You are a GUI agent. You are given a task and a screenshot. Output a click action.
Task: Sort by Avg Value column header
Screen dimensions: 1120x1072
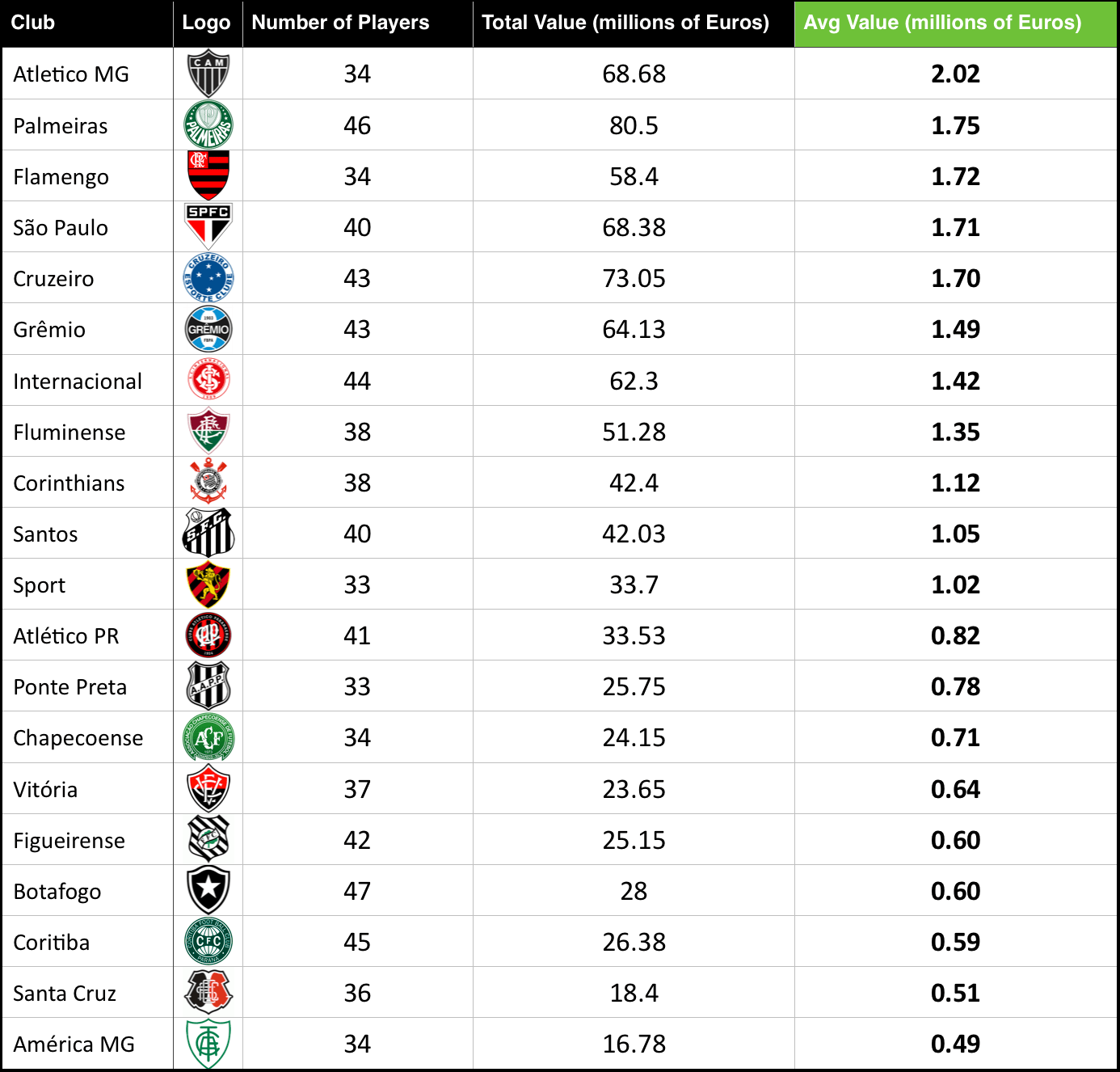[x=942, y=23]
